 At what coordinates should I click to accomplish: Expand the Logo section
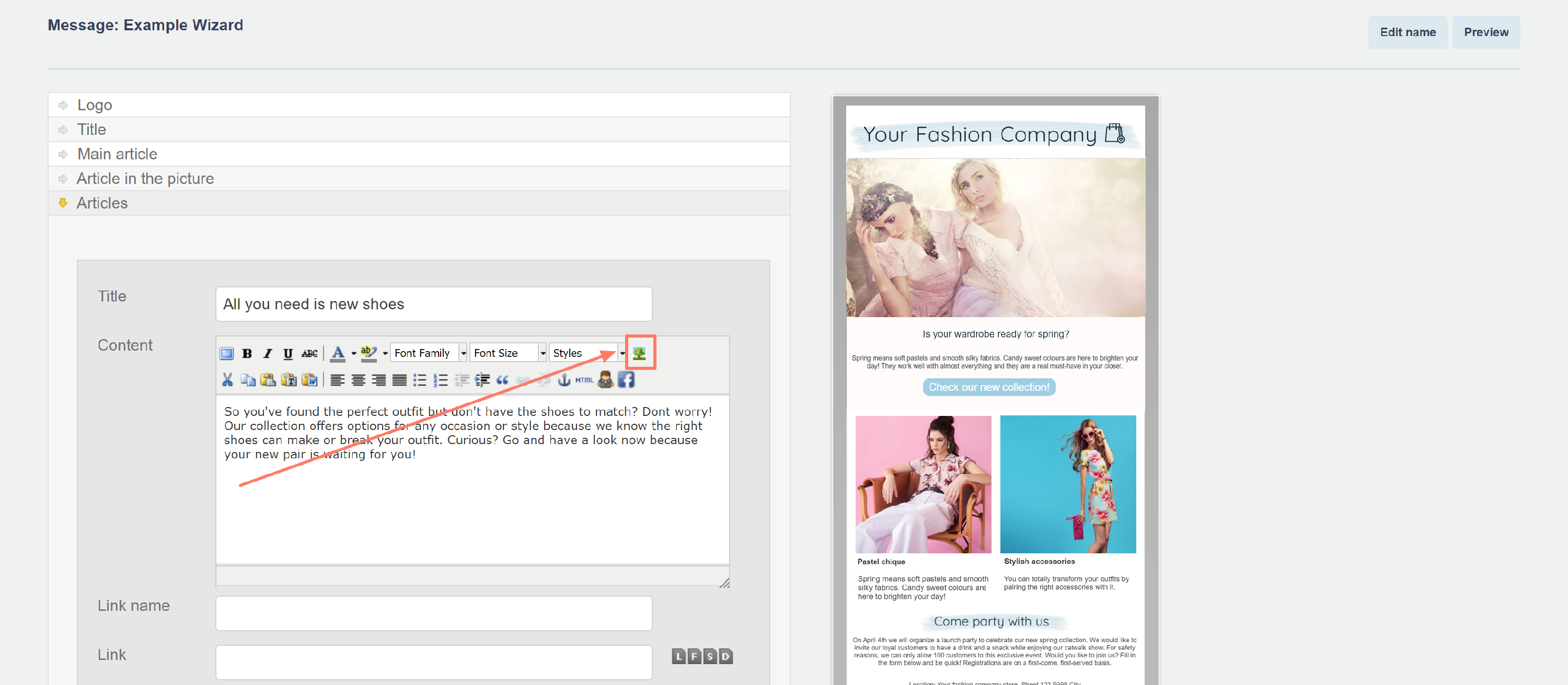point(95,105)
